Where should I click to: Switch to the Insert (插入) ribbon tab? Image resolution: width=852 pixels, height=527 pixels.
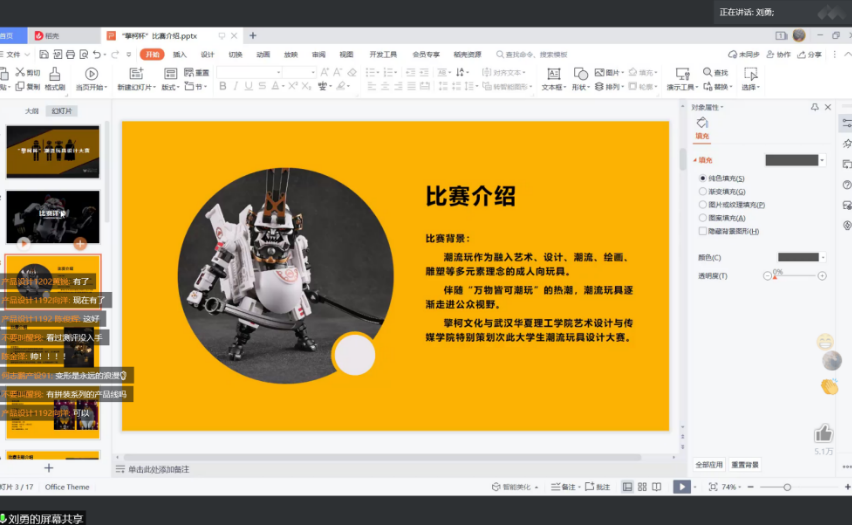(x=180, y=55)
